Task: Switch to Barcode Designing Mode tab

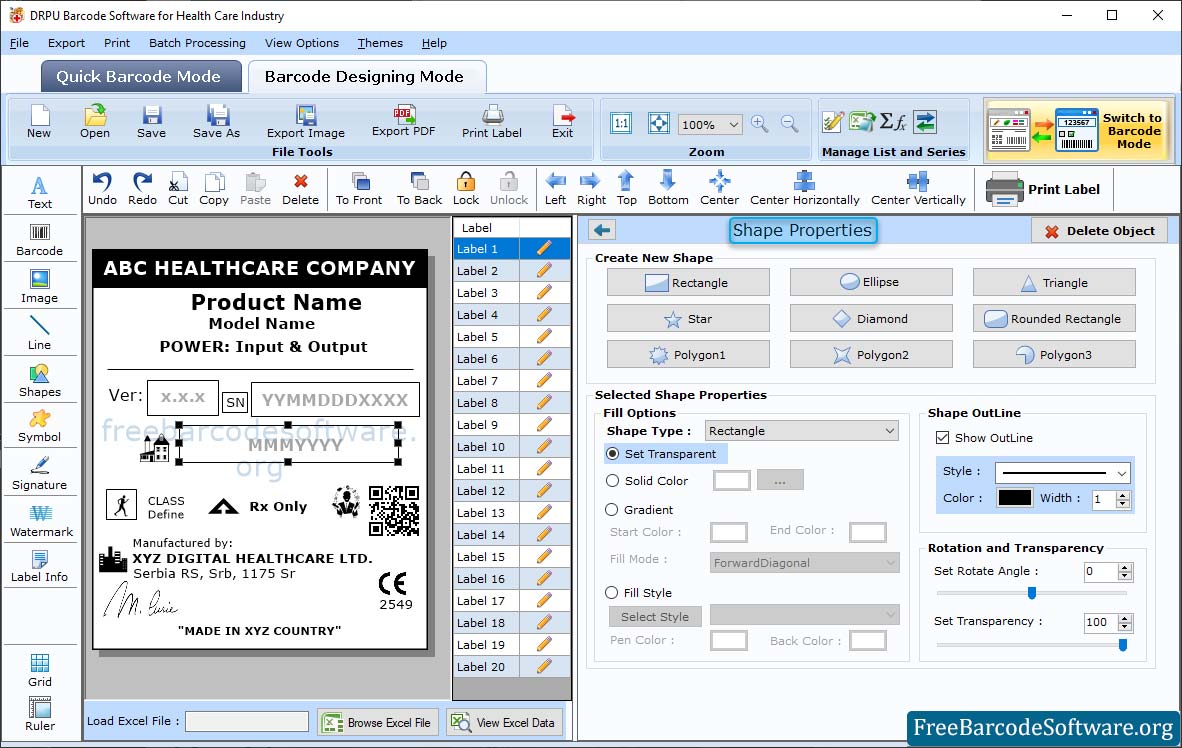Action: pos(366,76)
